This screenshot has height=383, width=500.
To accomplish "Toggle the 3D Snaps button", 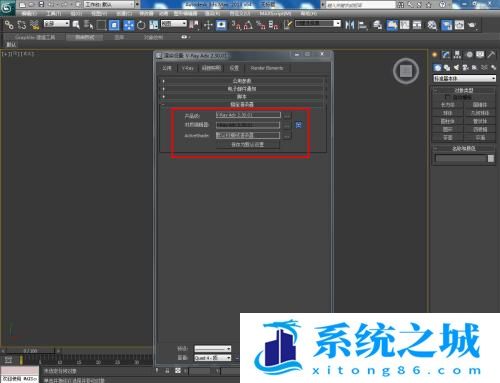I will (x=236, y=25).
